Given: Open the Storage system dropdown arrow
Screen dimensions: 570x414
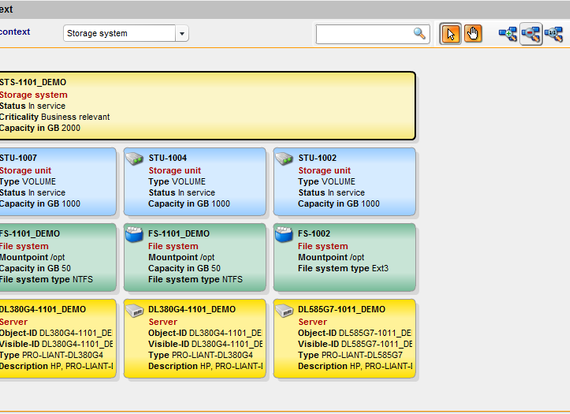Looking at the screenshot, I should click(182, 33).
